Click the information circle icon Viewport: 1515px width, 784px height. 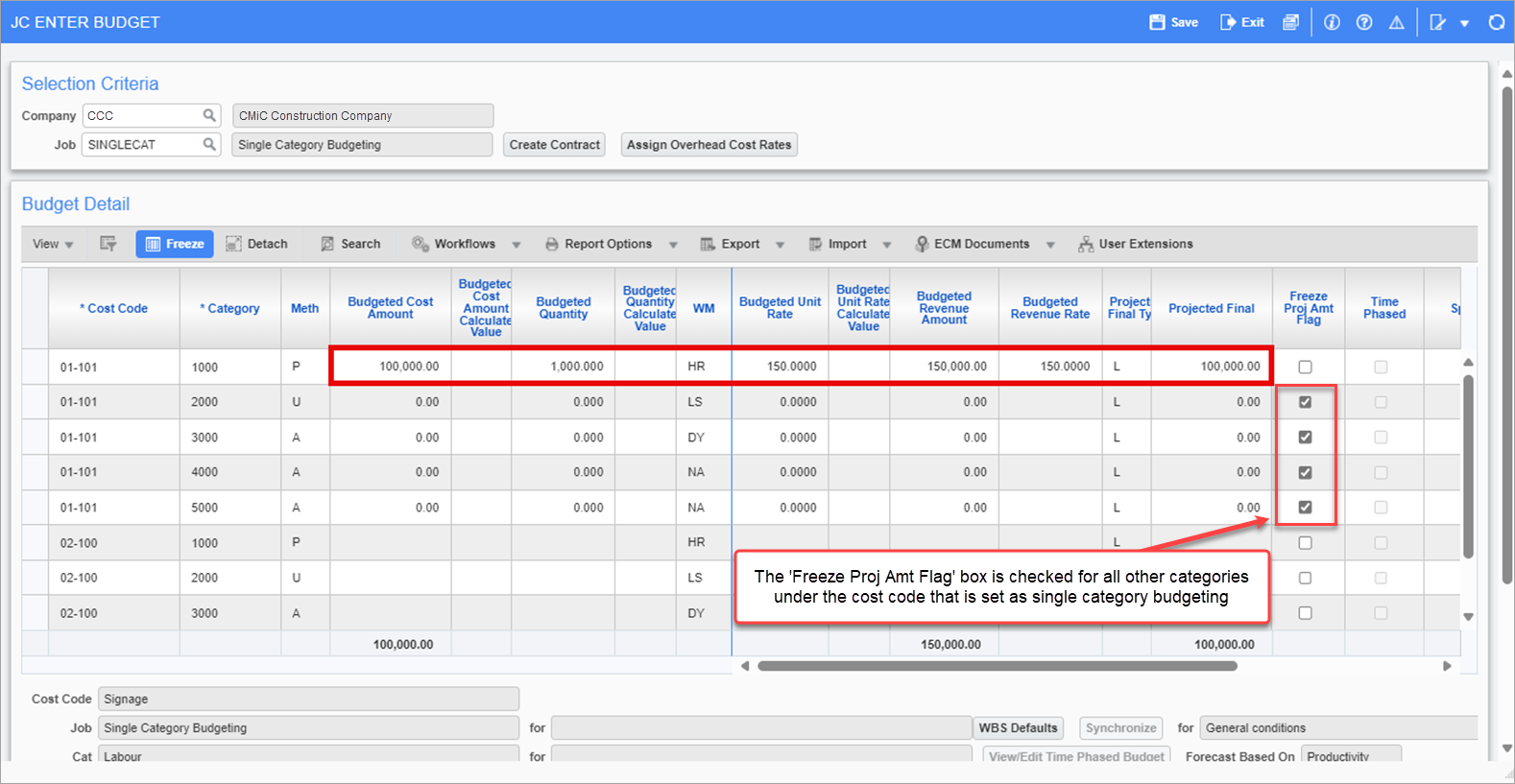pyautogui.click(x=1332, y=22)
